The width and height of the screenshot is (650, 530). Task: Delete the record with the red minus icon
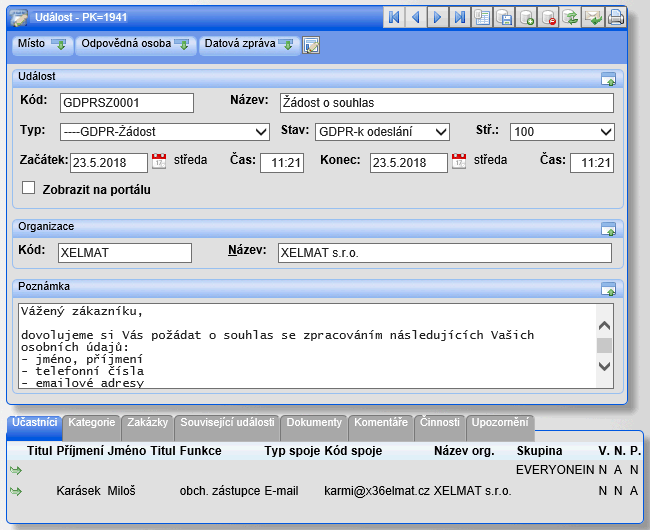pyautogui.click(x=549, y=17)
